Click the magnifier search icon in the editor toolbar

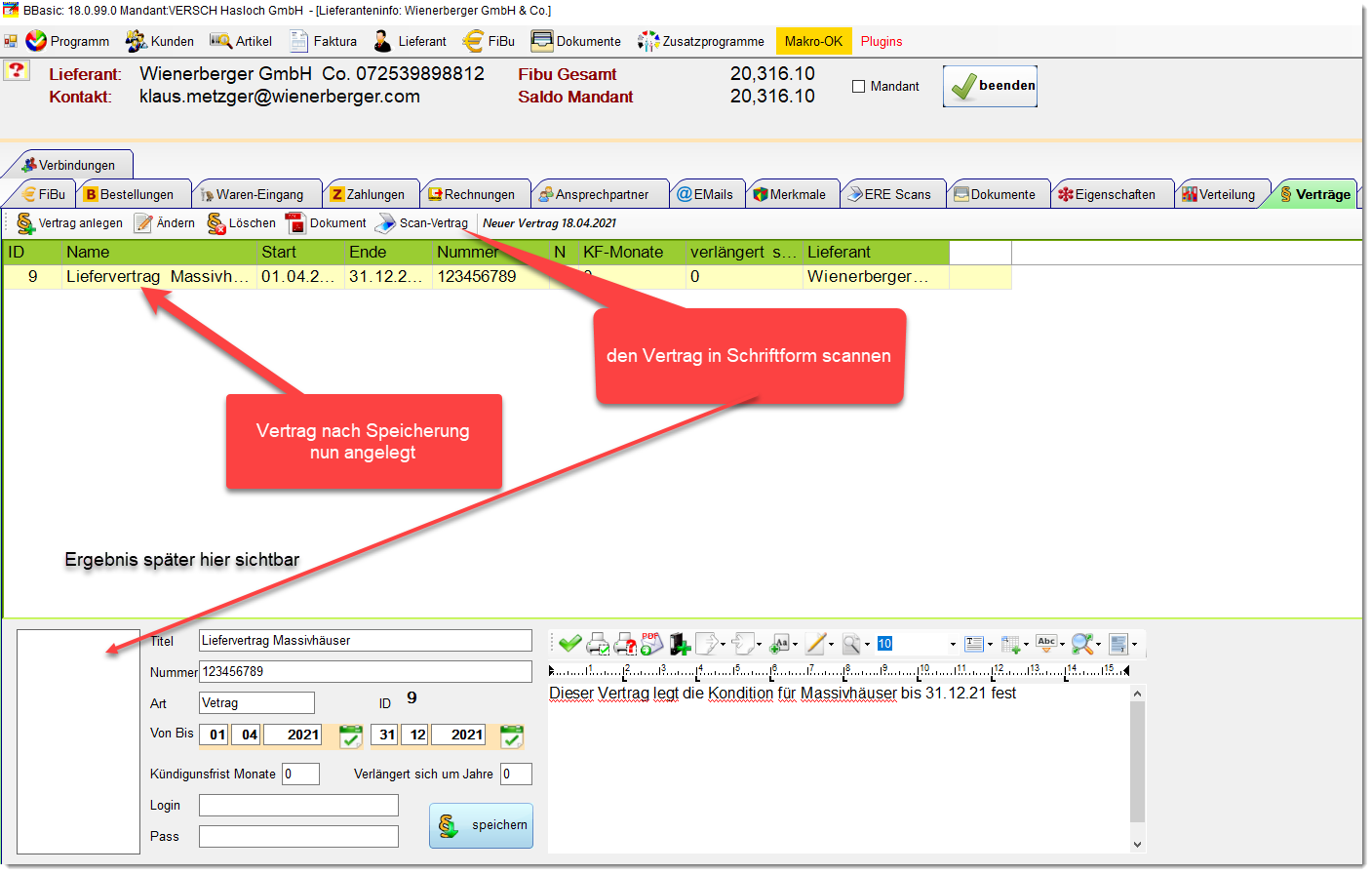point(851,644)
